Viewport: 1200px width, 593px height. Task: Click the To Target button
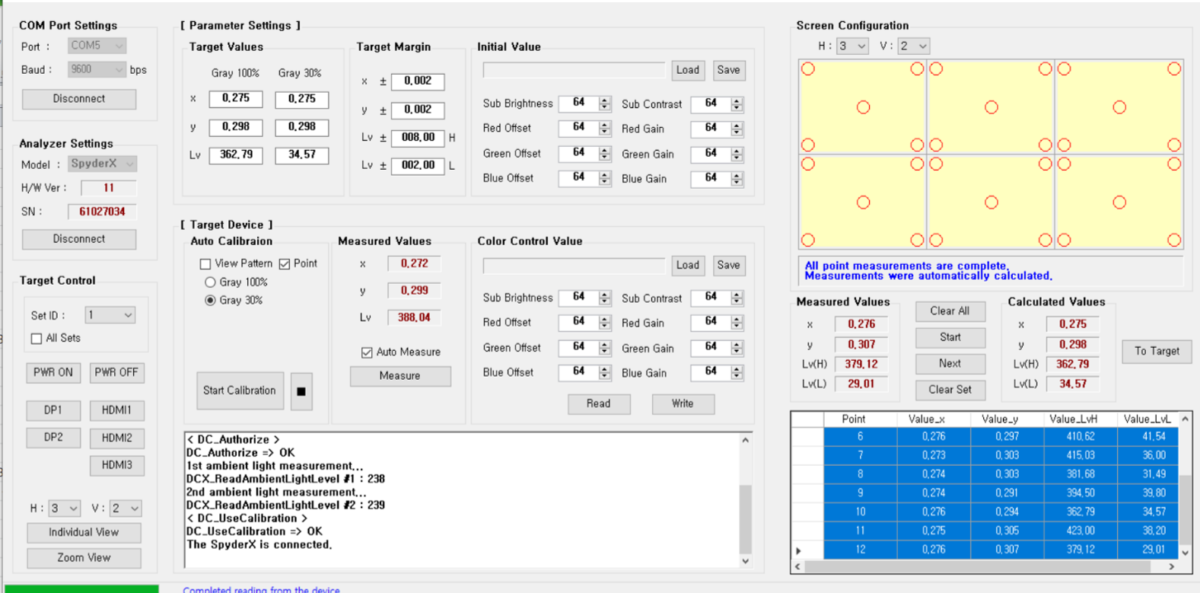click(x=1156, y=351)
